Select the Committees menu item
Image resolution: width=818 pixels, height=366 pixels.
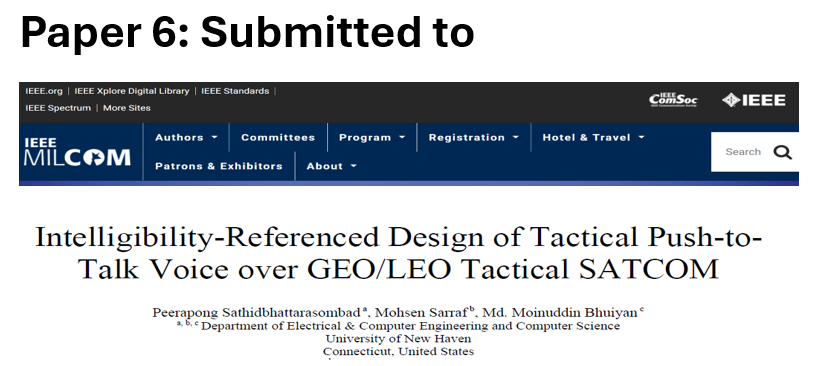[278, 138]
